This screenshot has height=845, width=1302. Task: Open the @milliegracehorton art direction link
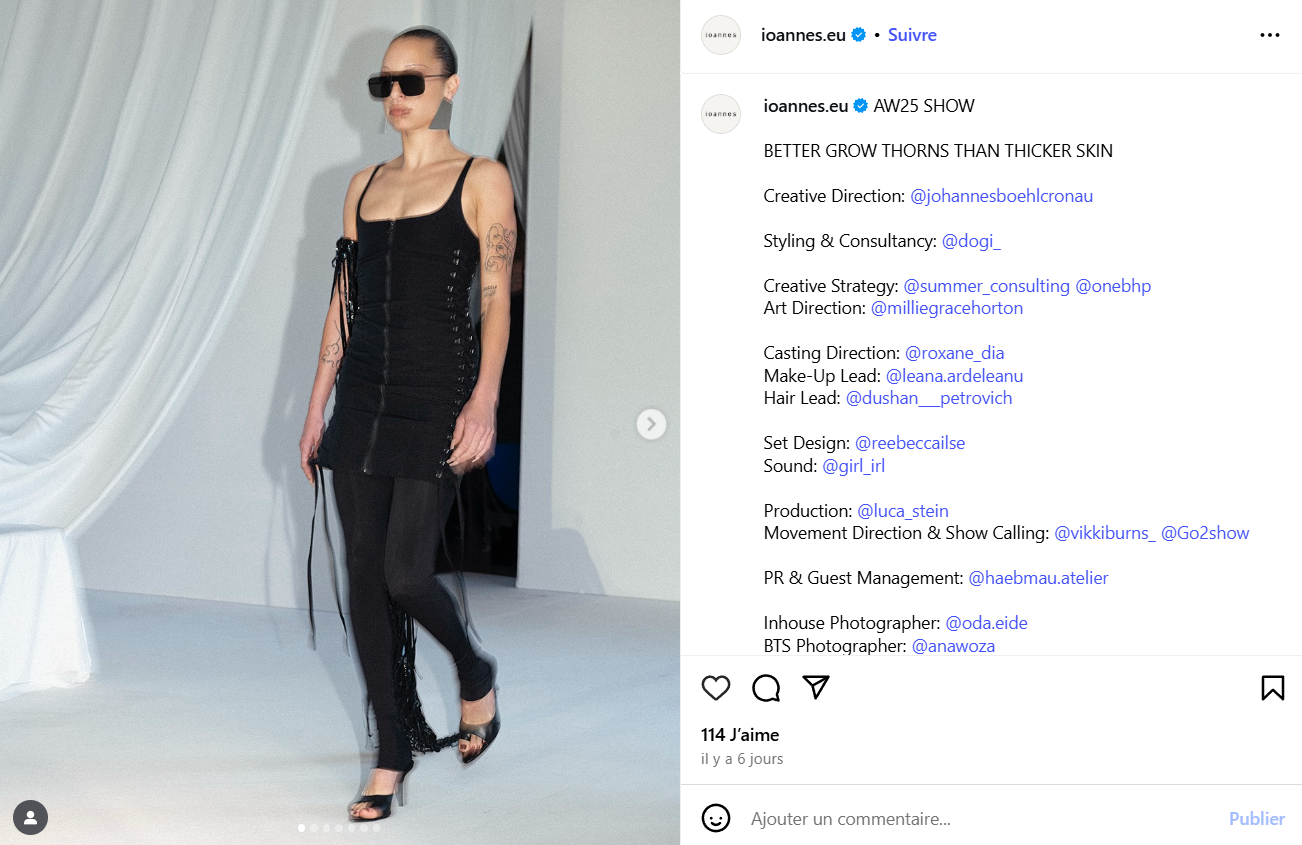click(947, 308)
